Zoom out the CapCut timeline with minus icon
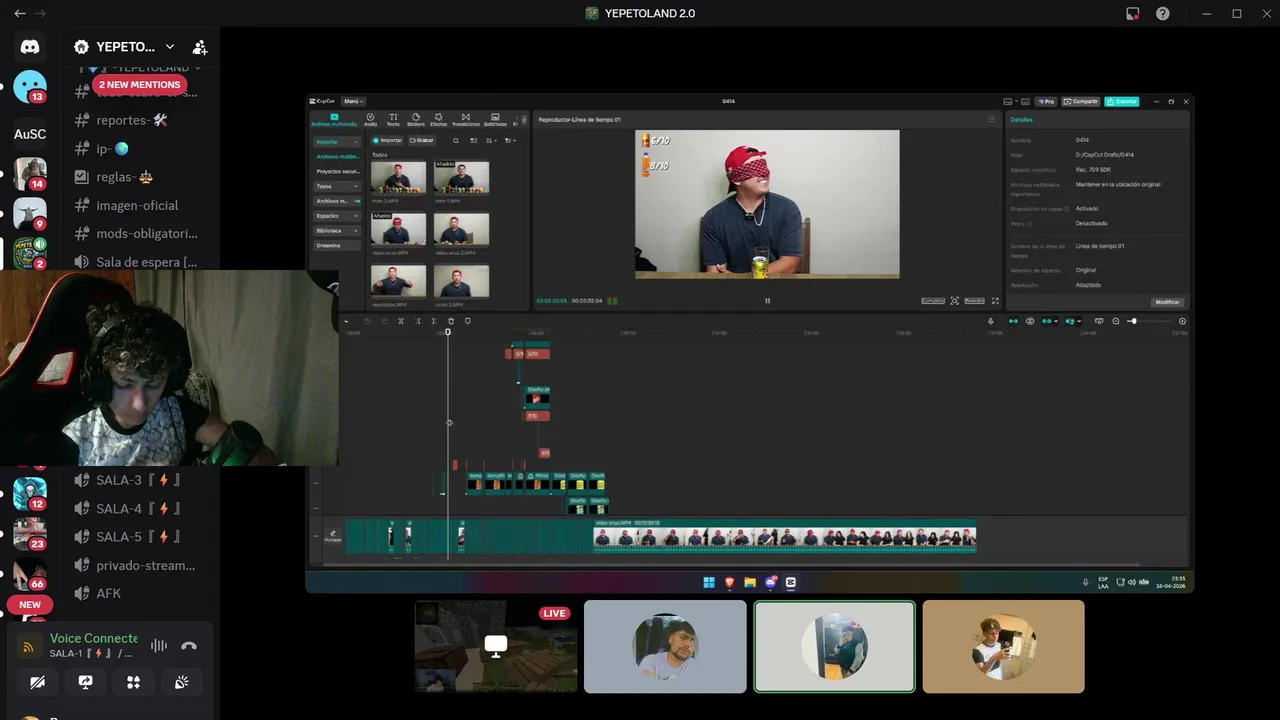This screenshot has height=720, width=1280. 1116,321
